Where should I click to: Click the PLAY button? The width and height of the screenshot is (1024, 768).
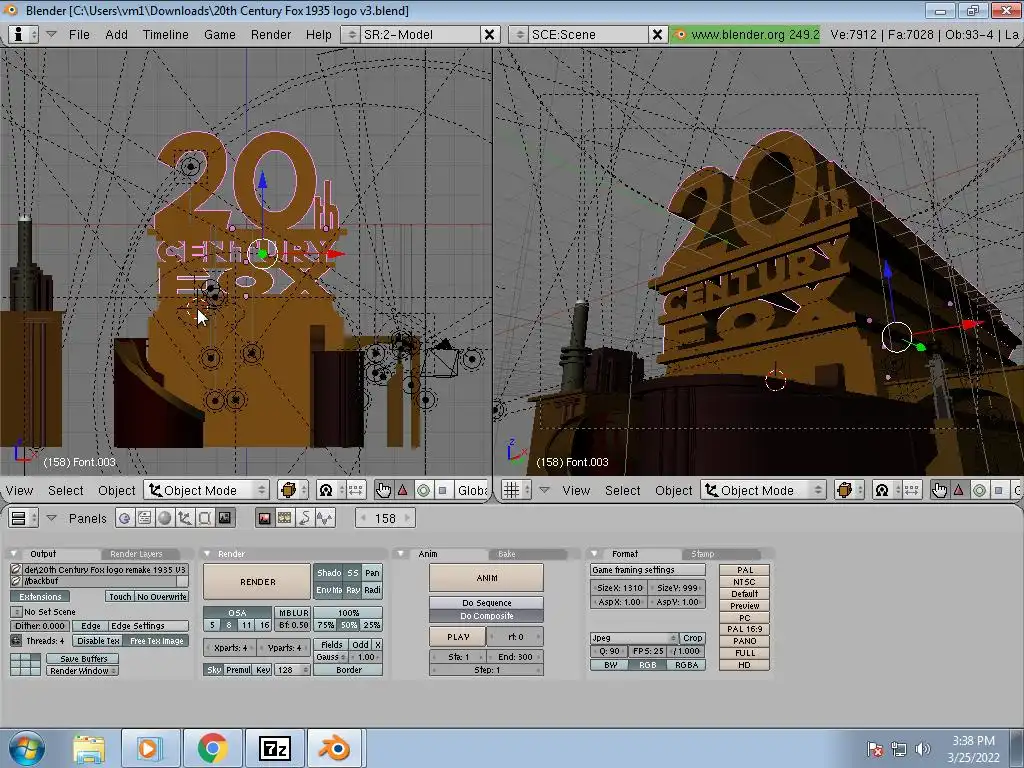coord(458,637)
